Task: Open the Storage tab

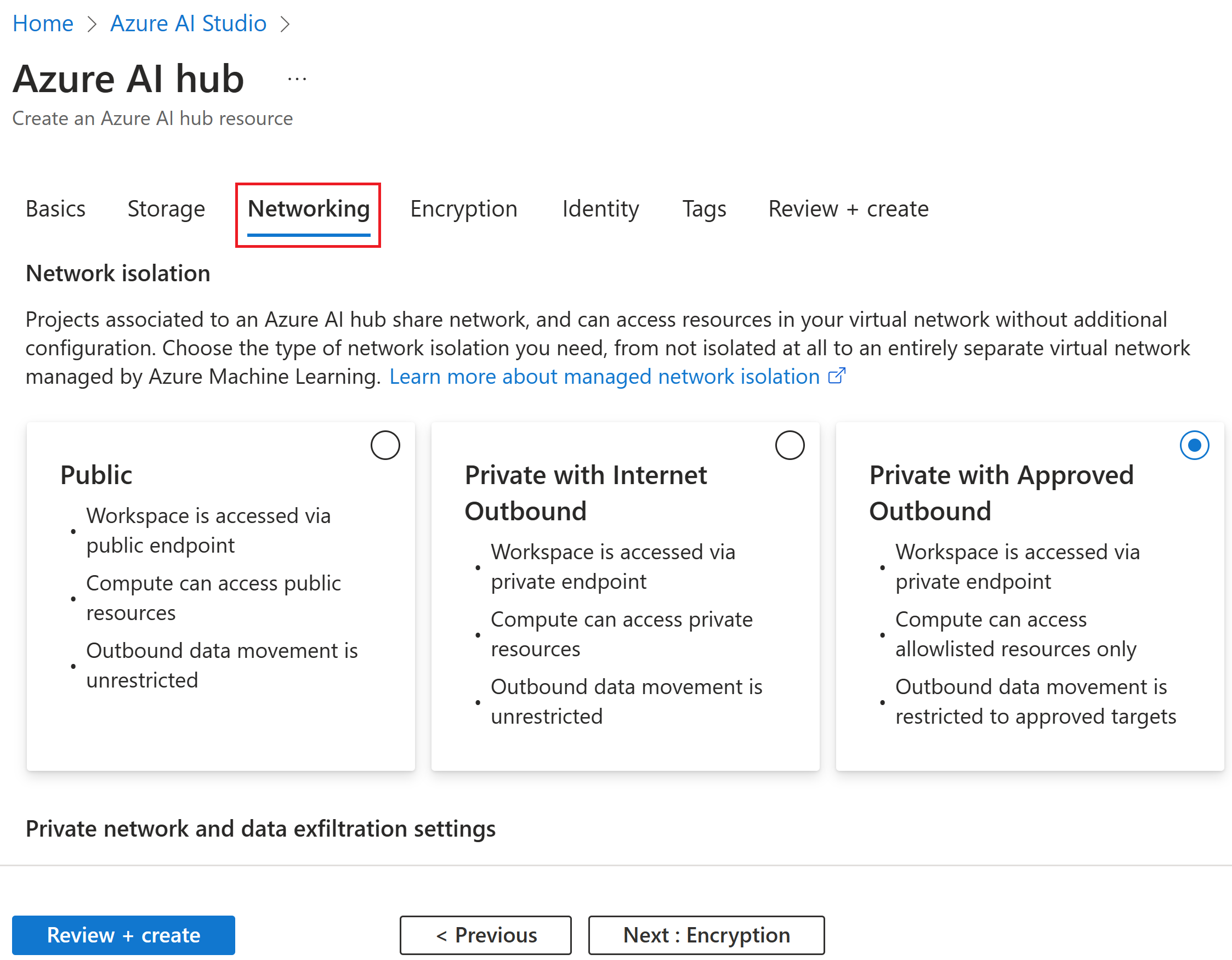Action: 166,209
